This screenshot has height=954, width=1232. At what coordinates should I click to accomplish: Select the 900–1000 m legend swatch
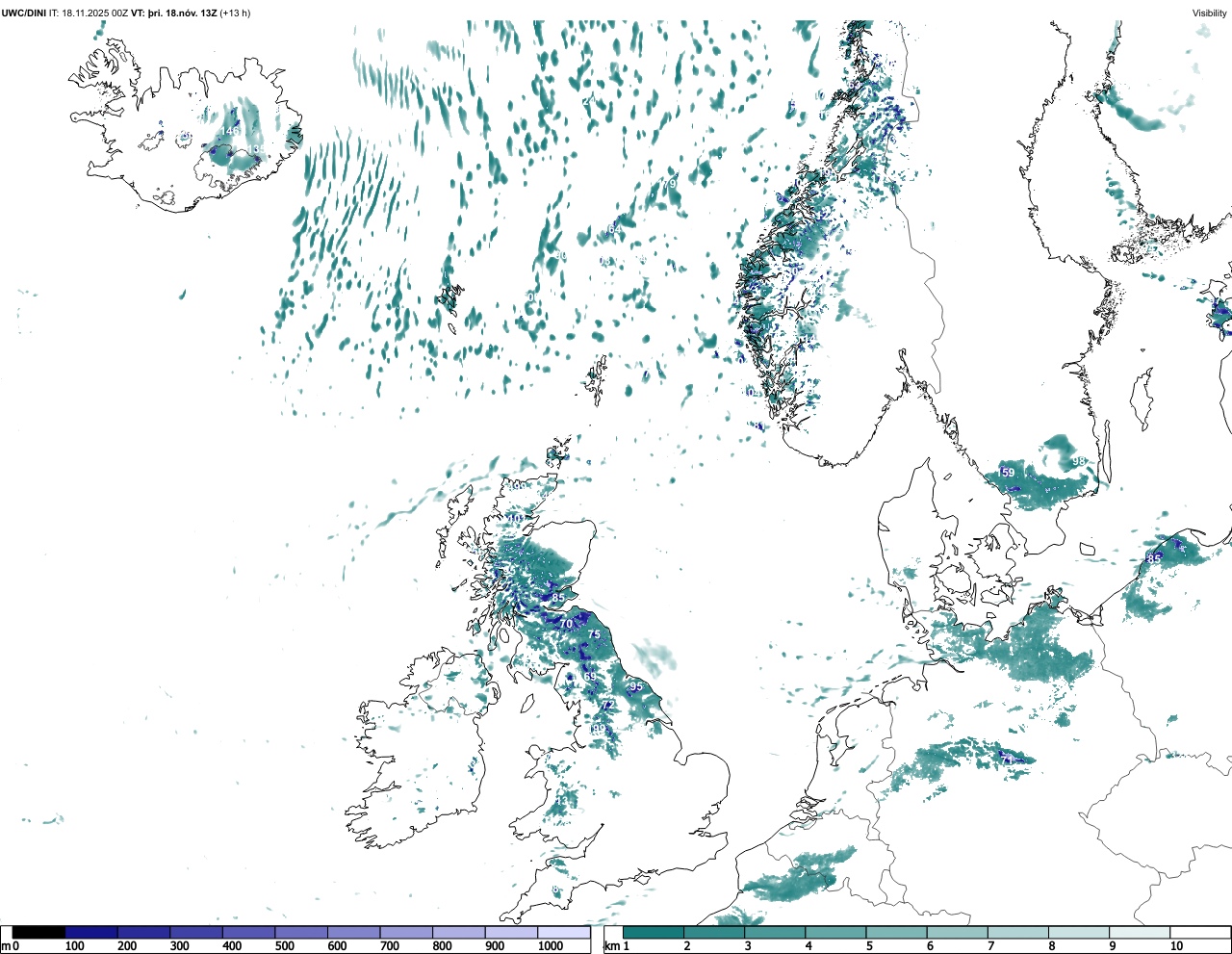coord(511,932)
